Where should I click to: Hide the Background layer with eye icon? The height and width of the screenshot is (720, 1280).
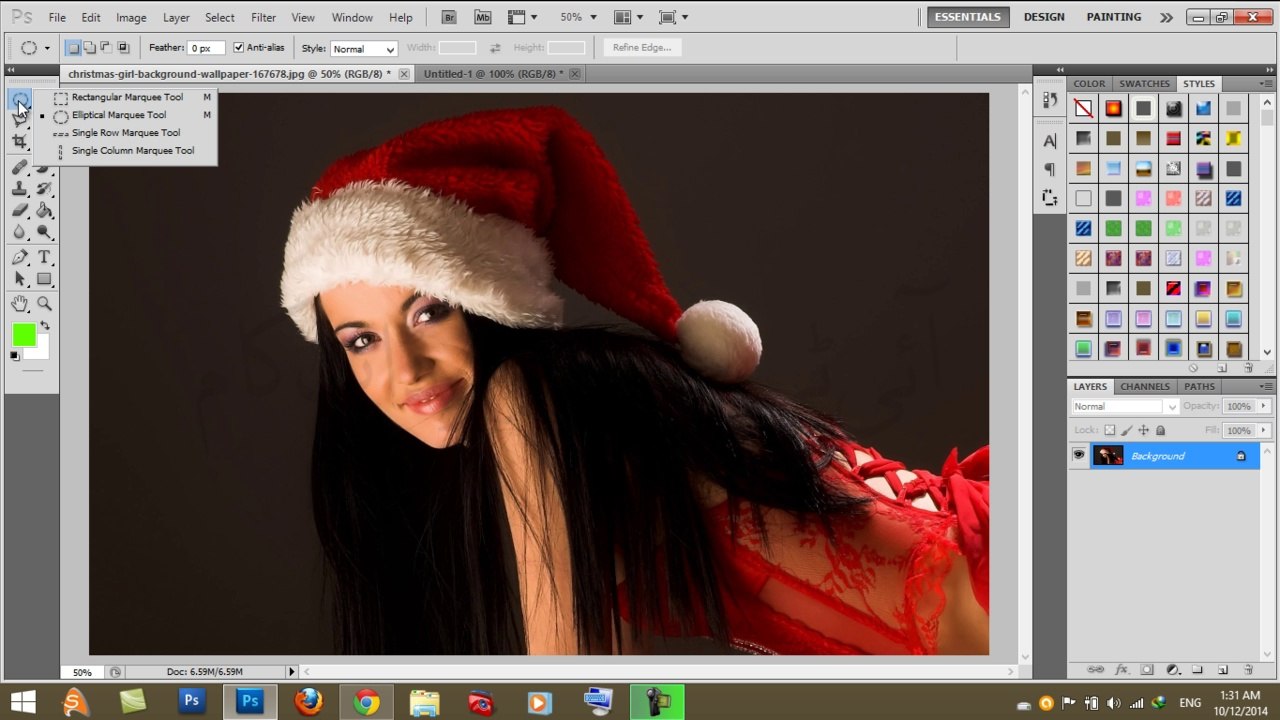[1078, 456]
